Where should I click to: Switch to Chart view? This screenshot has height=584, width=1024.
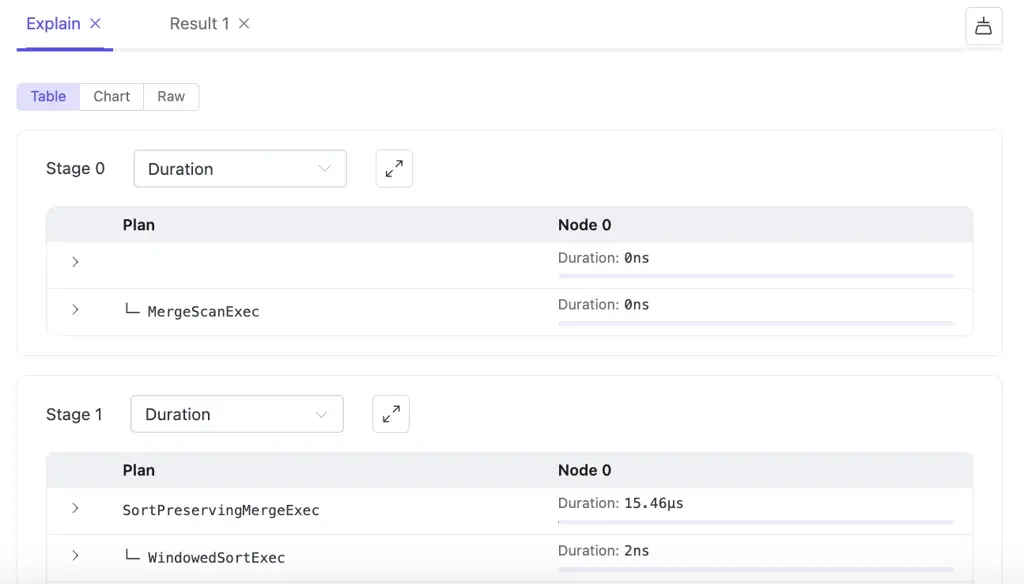point(111,96)
